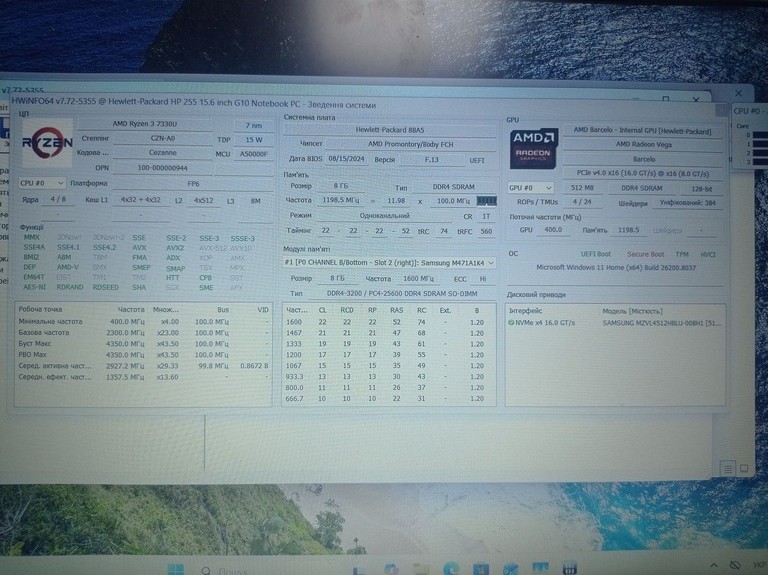Viewport: 768px width, 575px height.
Task: Click the AES-NI feature label
Action: pos(34,287)
